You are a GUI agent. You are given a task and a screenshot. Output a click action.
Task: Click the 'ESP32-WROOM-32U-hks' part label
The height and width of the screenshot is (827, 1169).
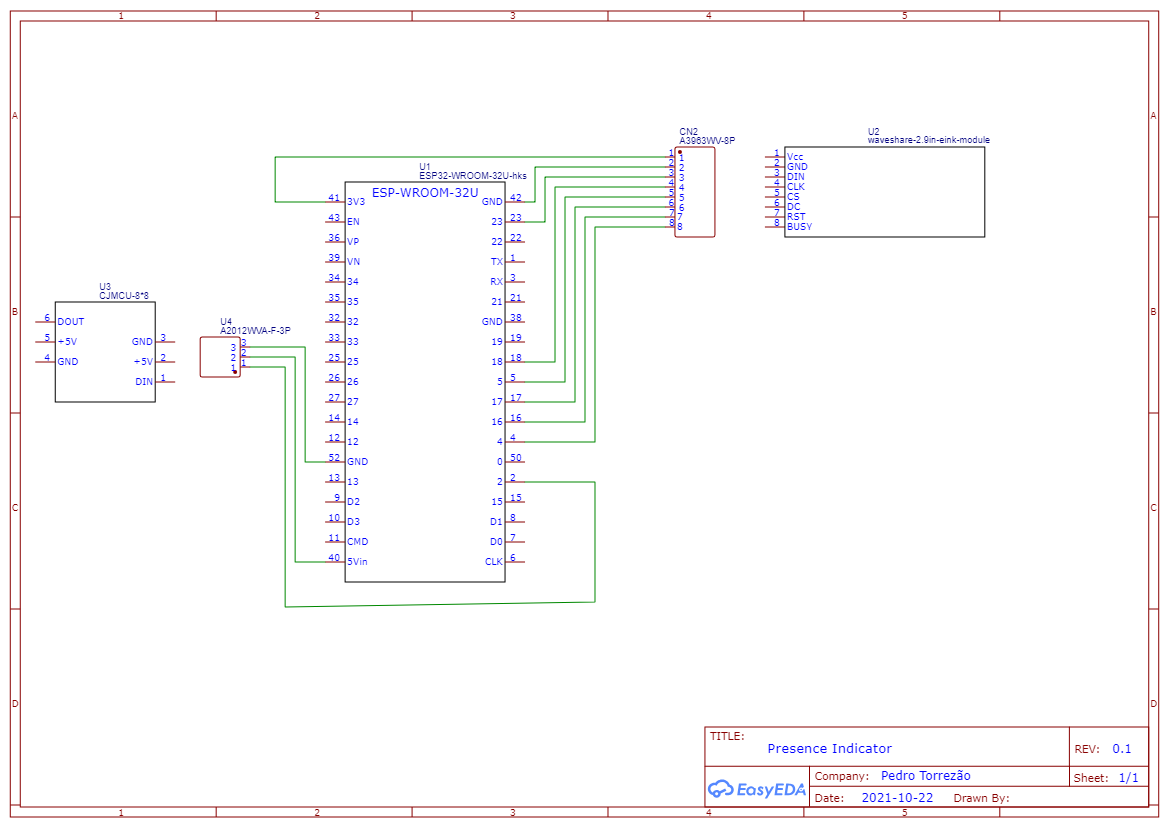pos(473,176)
